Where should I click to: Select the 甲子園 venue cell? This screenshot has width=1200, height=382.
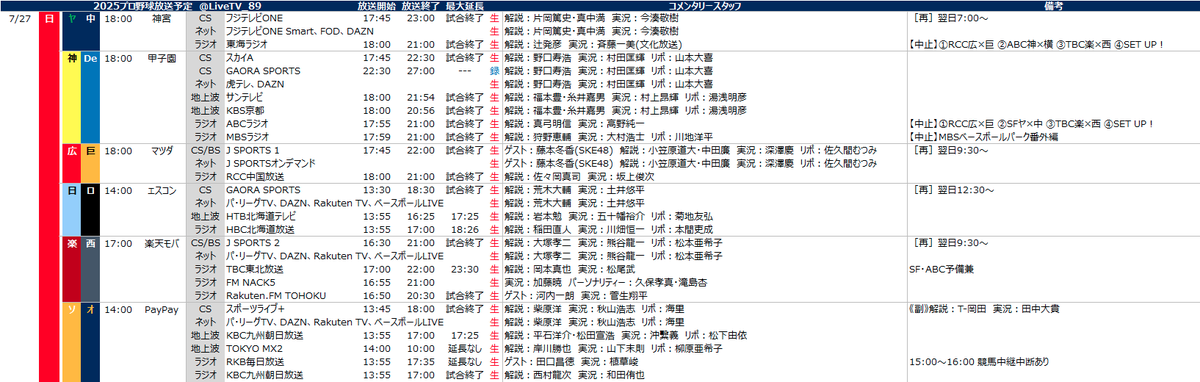point(161,58)
